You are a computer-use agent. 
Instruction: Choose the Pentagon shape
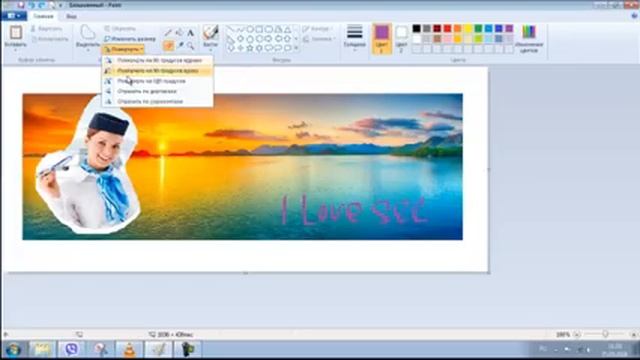click(x=249, y=38)
